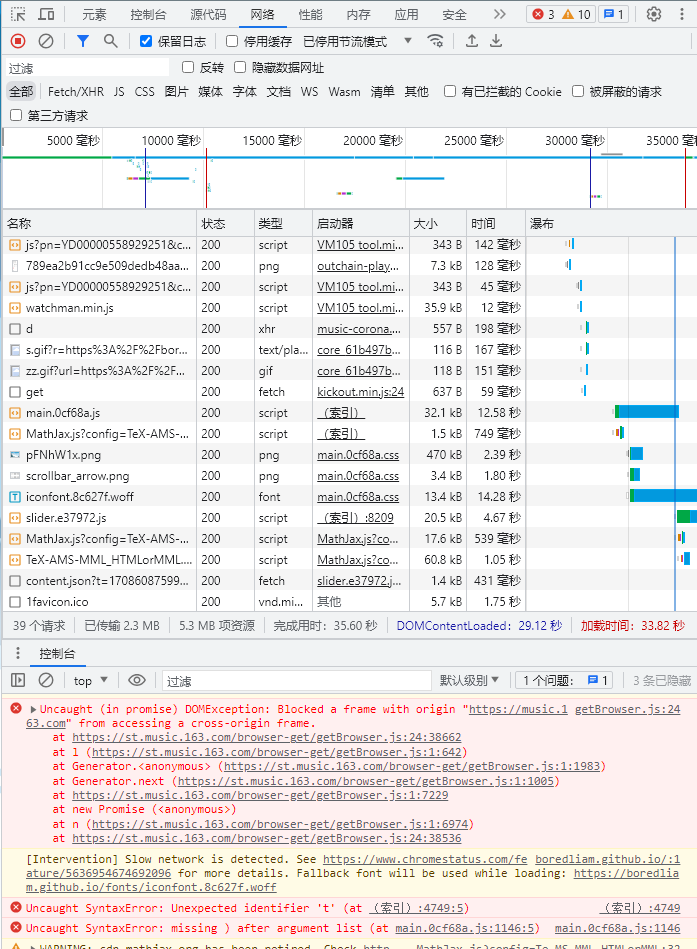Sort by the Size (大小) column header
Image resolution: width=697 pixels, height=949 pixels.
(x=438, y=223)
